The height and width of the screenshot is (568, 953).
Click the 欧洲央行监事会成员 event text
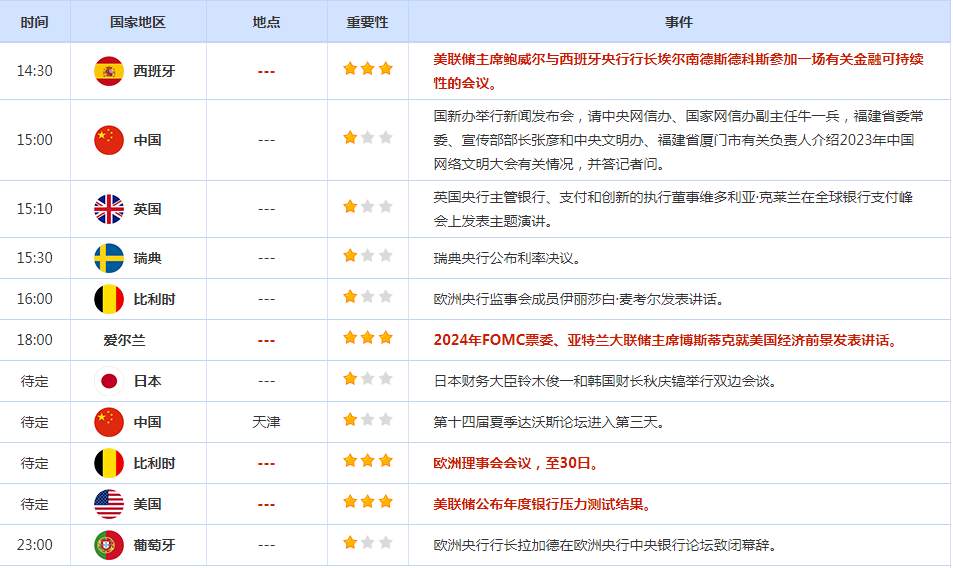pos(579,299)
